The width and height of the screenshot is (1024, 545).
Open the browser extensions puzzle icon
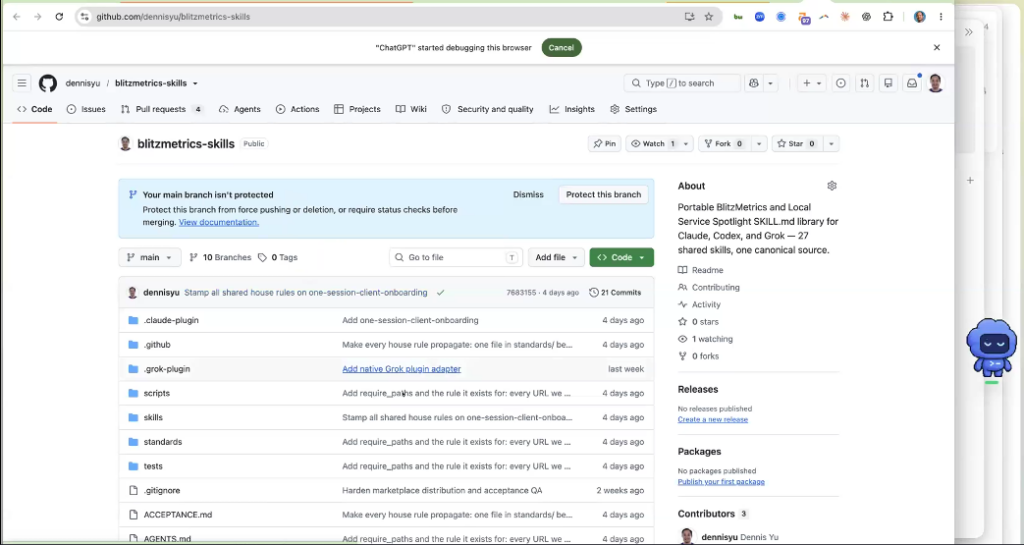888,16
